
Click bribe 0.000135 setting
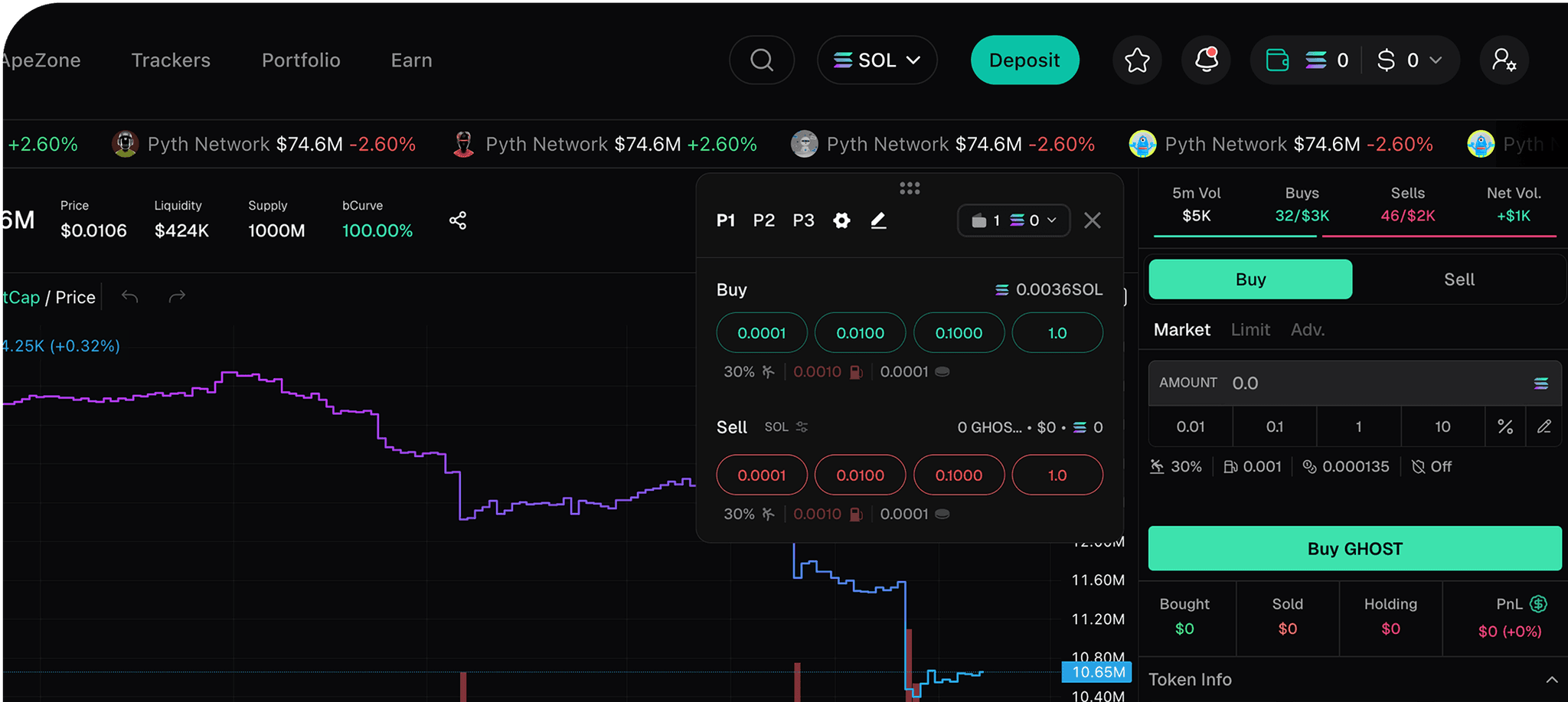point(1346,466)
